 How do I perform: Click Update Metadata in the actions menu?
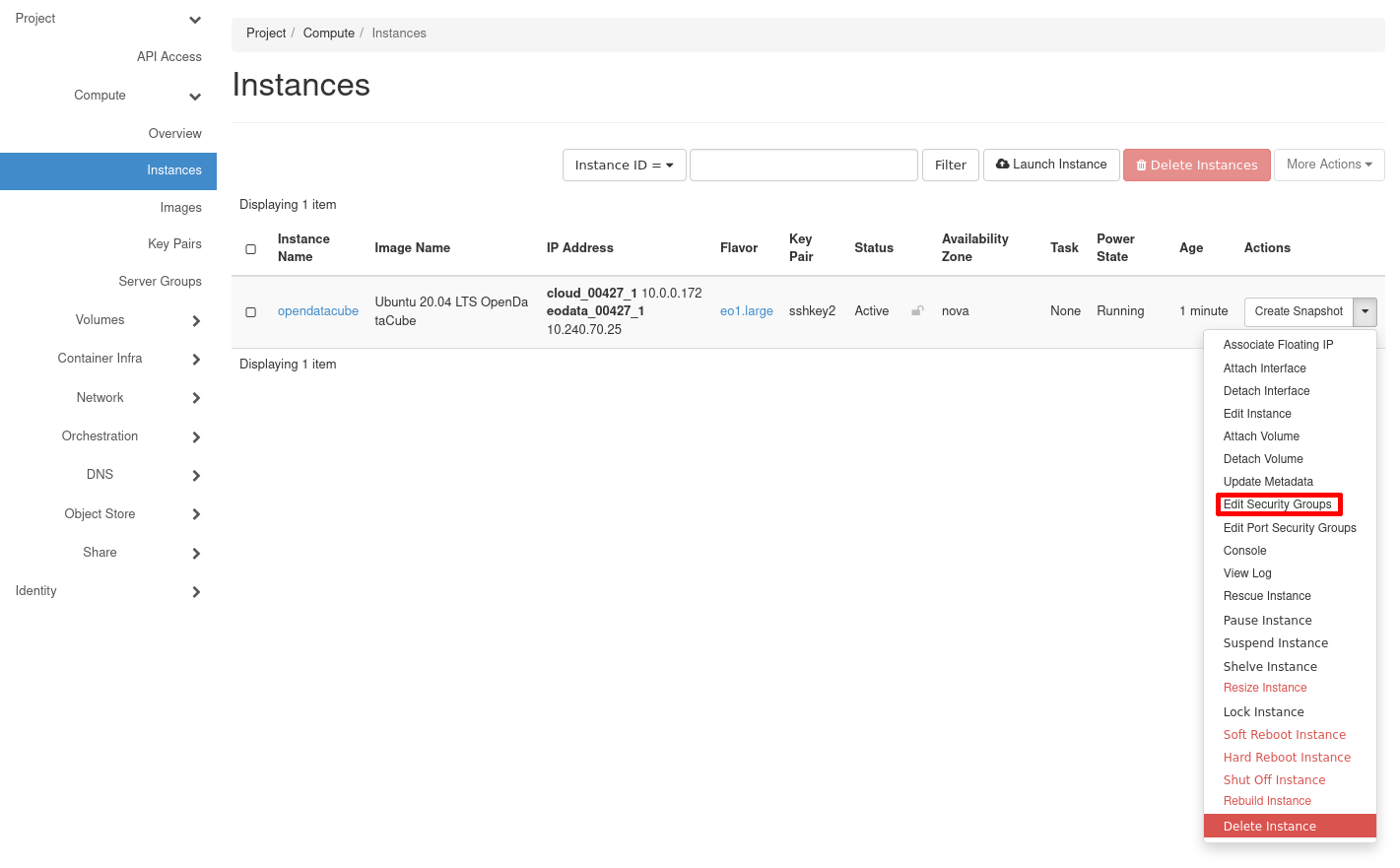(x=1268, y=482)
